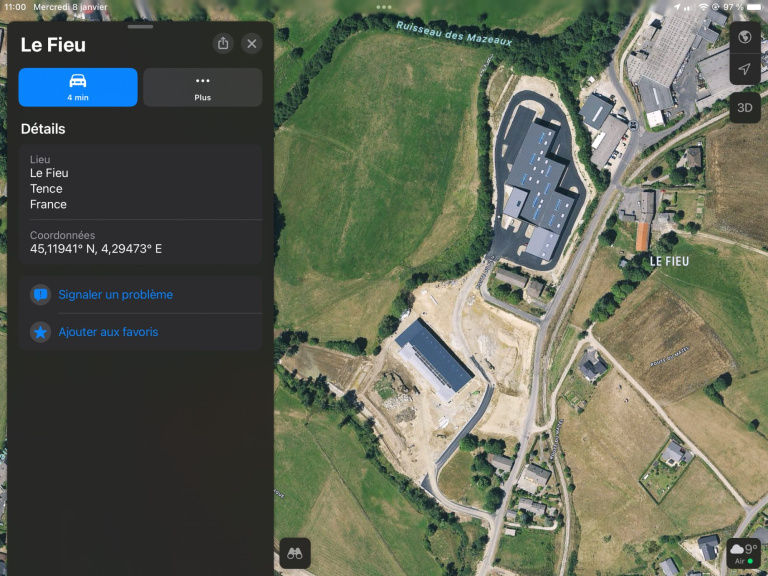Tap the clock showing 11:00
Image resolution: width=768 pixels, height=576 pixels.
15,7
